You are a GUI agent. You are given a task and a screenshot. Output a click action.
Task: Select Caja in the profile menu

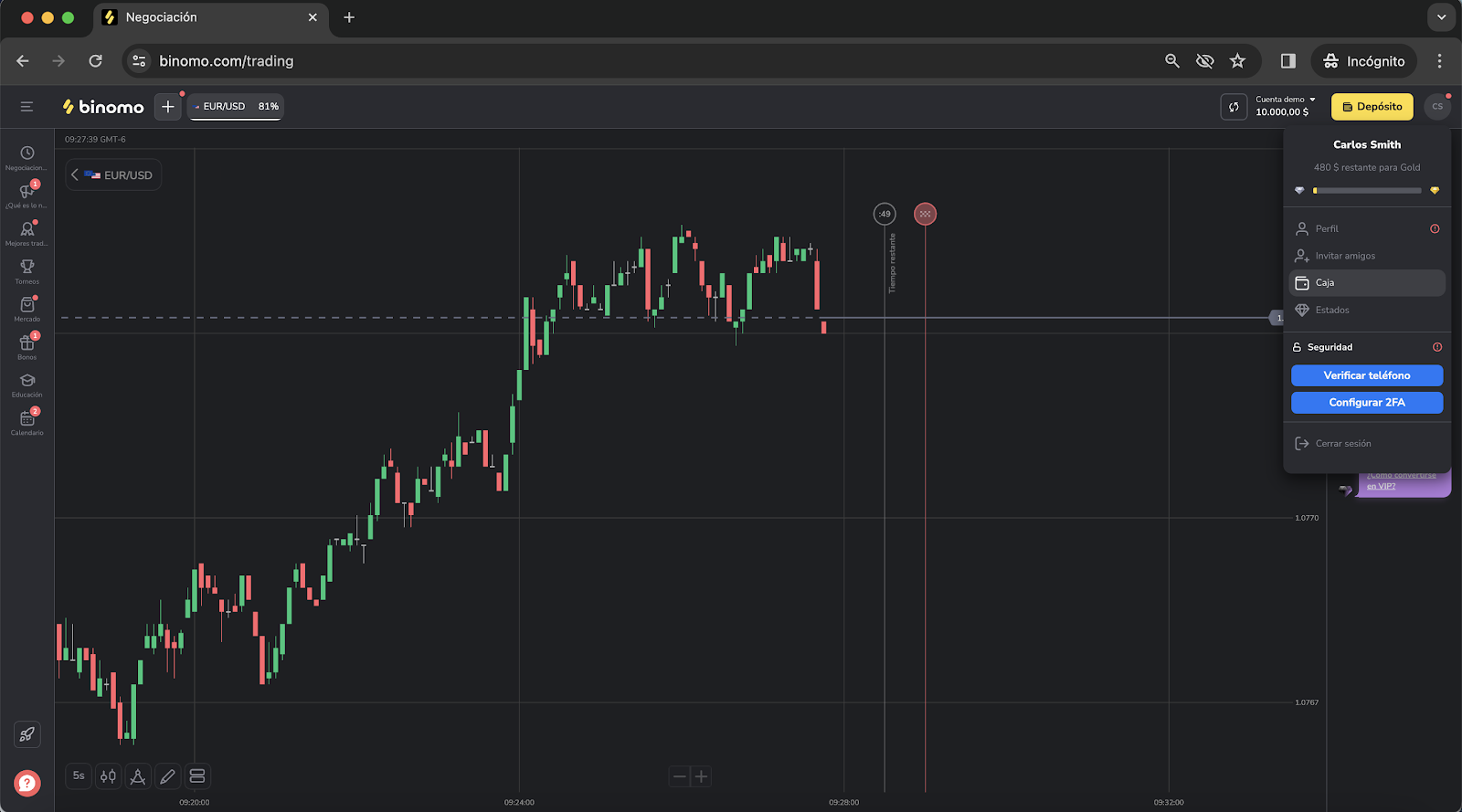pyautogui.click(x=1366, y=283)
